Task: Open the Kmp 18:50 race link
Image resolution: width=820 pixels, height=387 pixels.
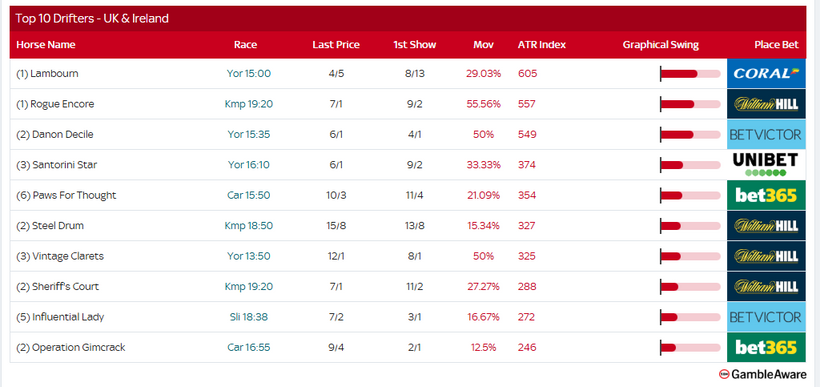Action: 249,226
